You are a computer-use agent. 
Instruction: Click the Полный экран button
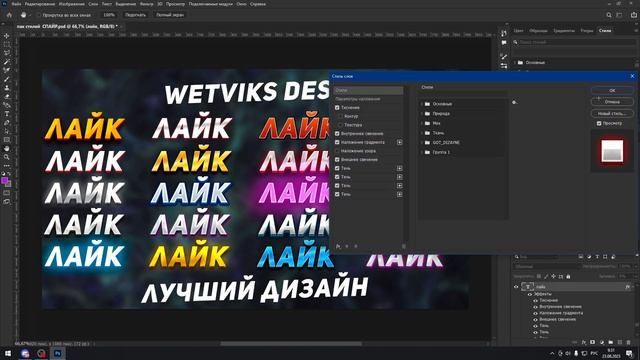click(x=170, y=15)
